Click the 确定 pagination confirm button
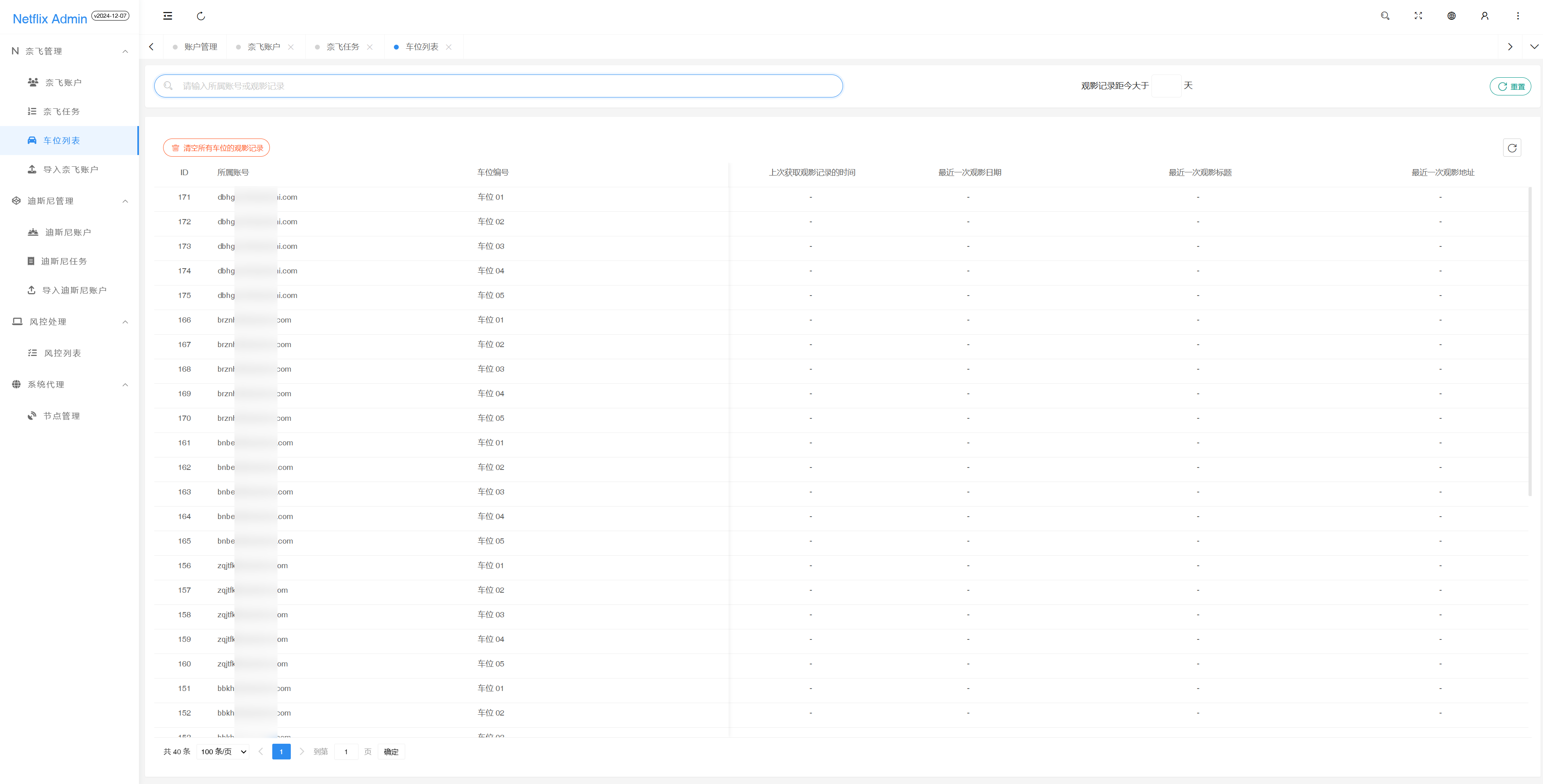Screen dimensions: 1543x784 coord(391,752)
